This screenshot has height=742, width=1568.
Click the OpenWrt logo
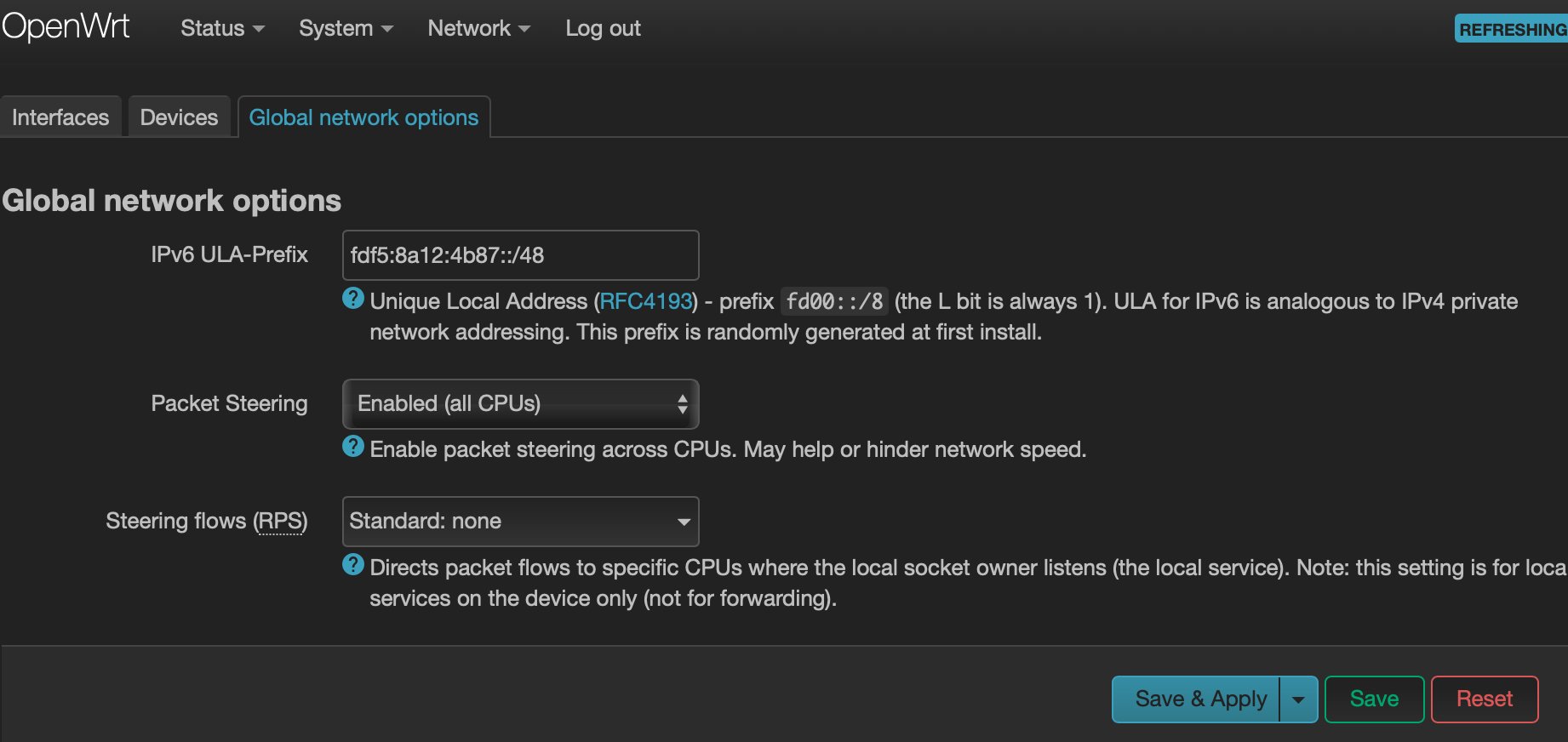point(66,27)
